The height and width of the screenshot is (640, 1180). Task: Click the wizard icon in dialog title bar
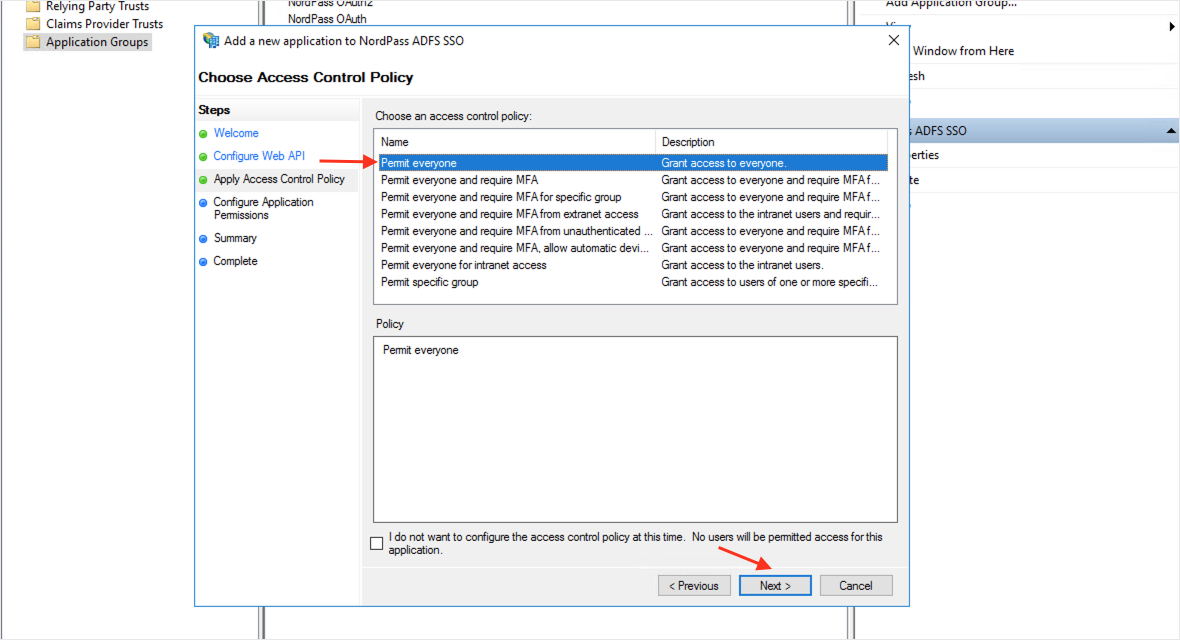211,41
